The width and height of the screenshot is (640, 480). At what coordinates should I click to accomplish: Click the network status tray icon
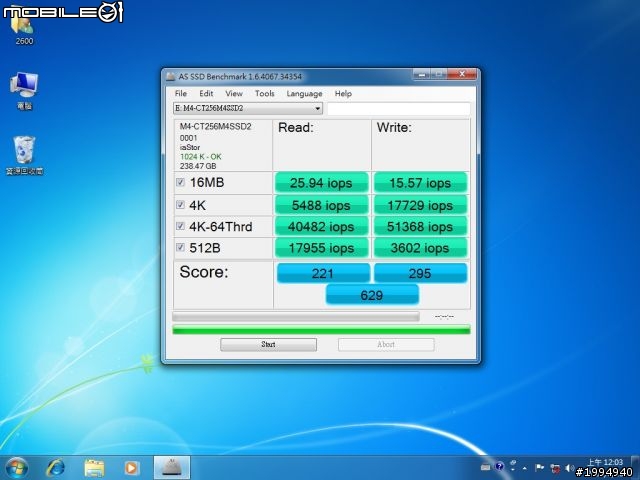coord(555,468)
